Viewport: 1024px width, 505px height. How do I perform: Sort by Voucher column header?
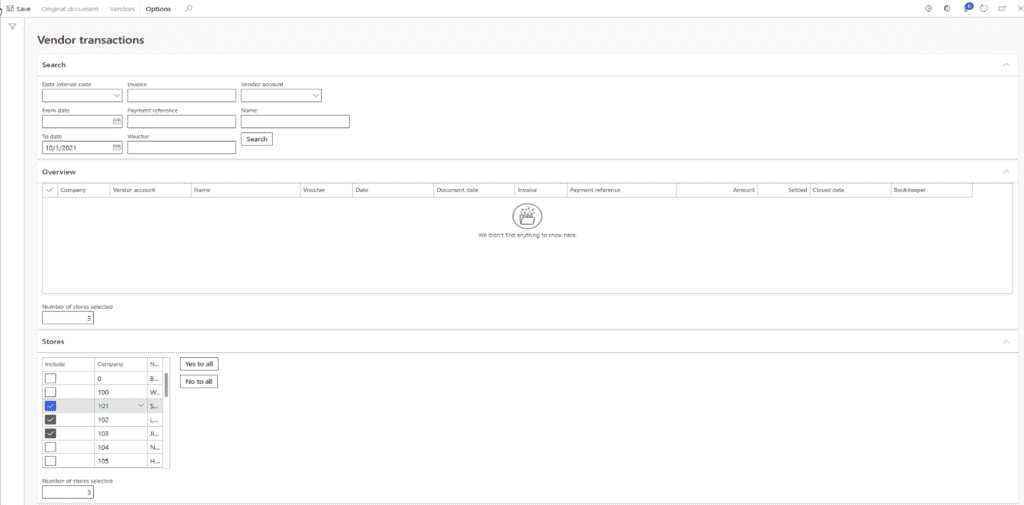[314, 190]
